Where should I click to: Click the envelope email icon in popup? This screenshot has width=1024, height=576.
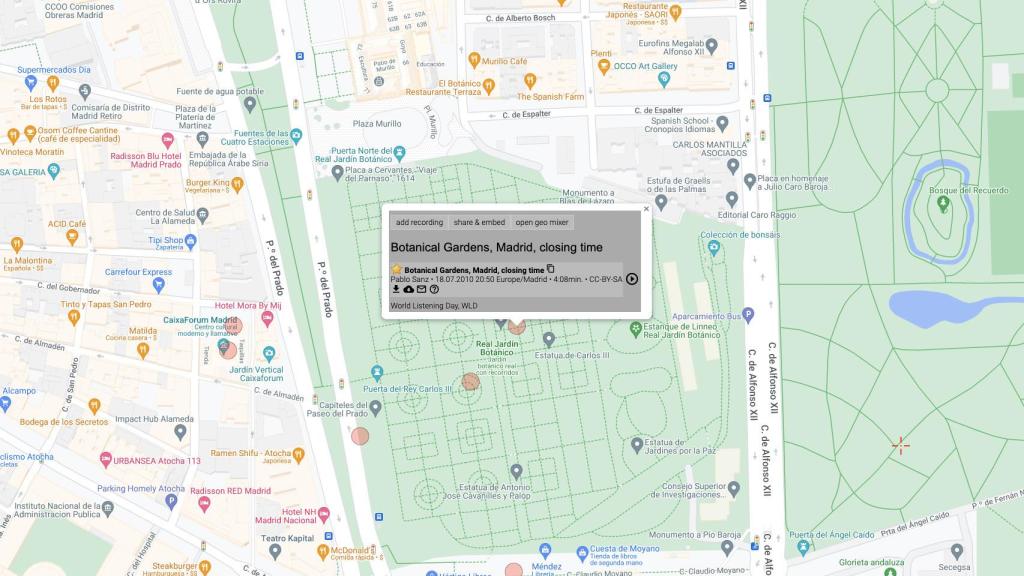click(x=421, y=289)
